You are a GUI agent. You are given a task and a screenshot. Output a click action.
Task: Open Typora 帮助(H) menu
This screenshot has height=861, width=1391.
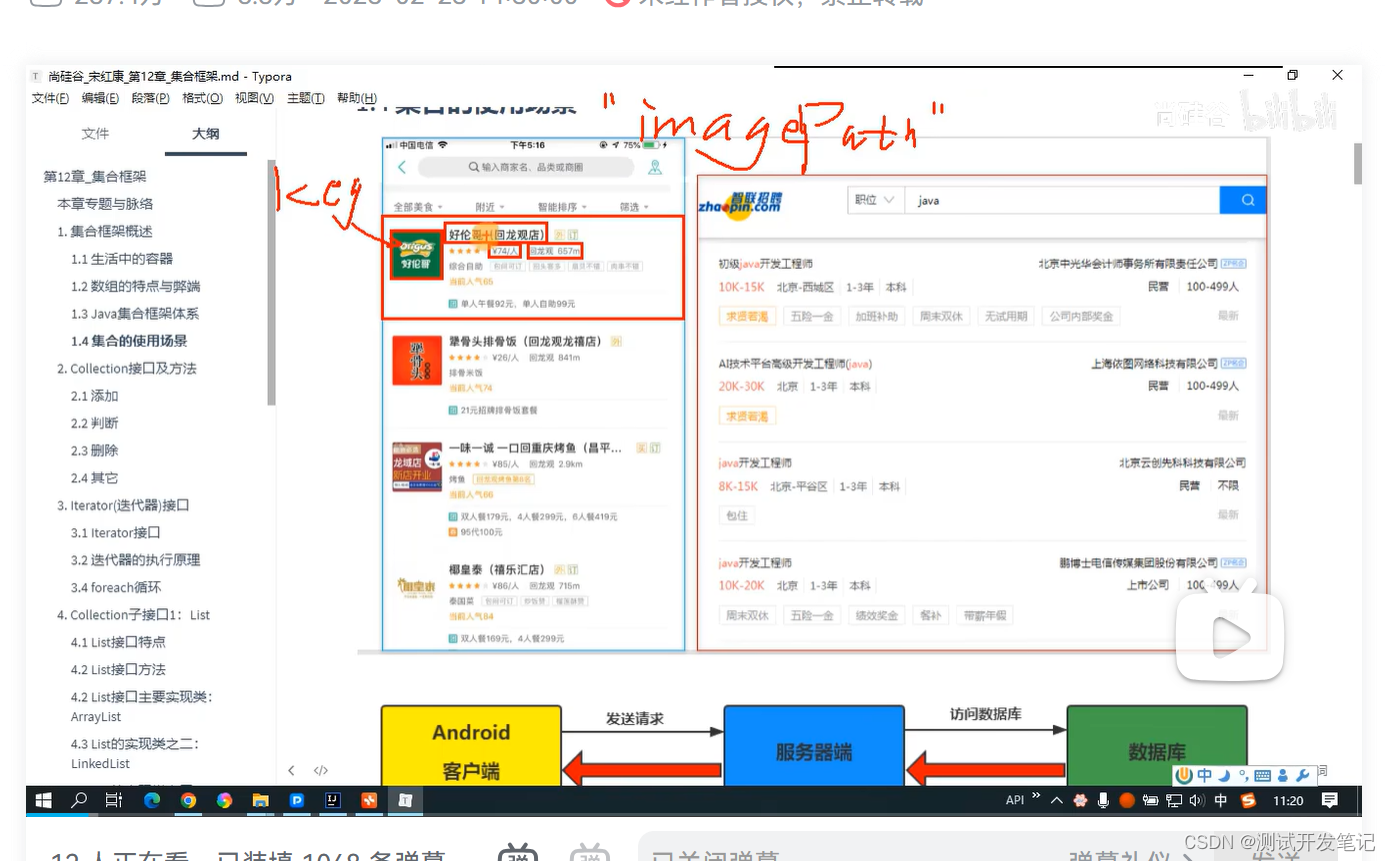tap(357, 98)
